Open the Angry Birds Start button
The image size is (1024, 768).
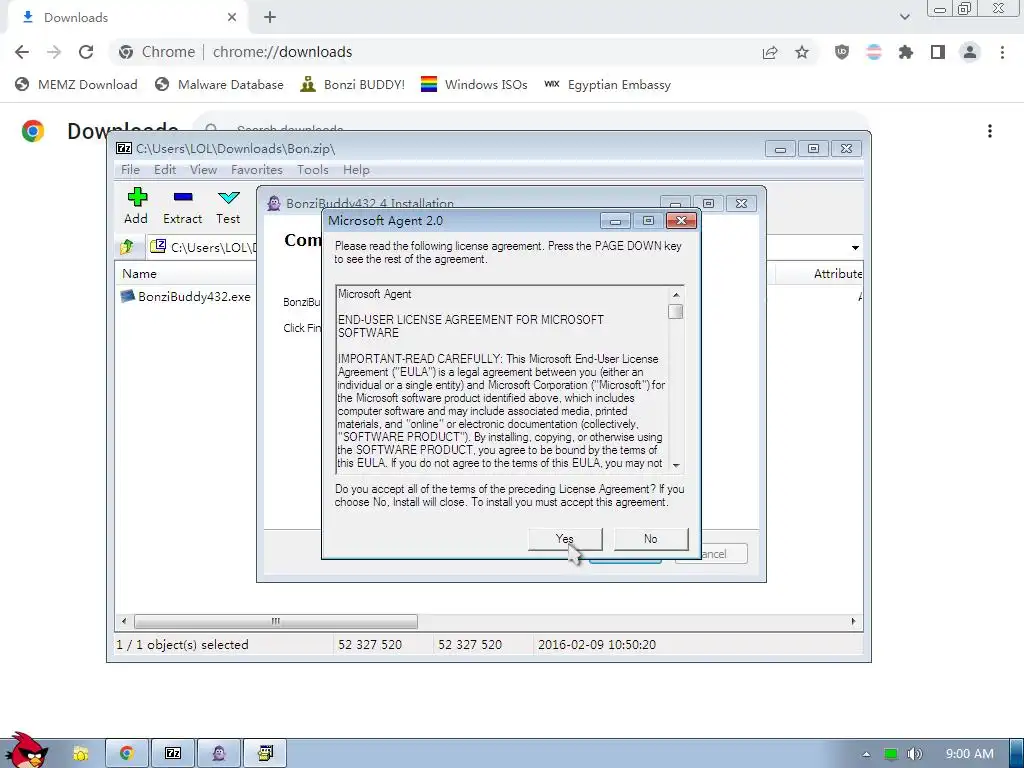(x=26, y=751)
